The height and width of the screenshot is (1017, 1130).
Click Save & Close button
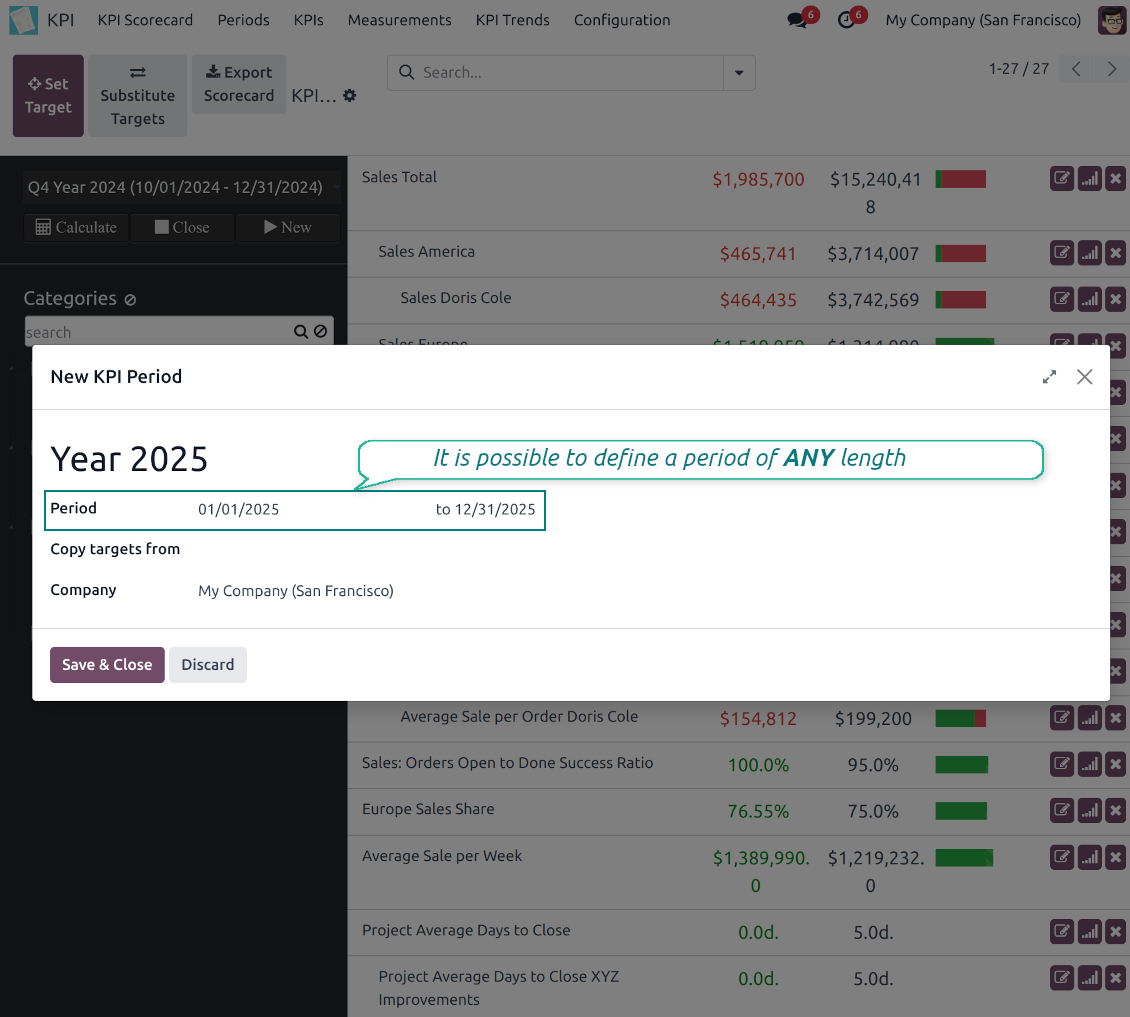(107, 665)
